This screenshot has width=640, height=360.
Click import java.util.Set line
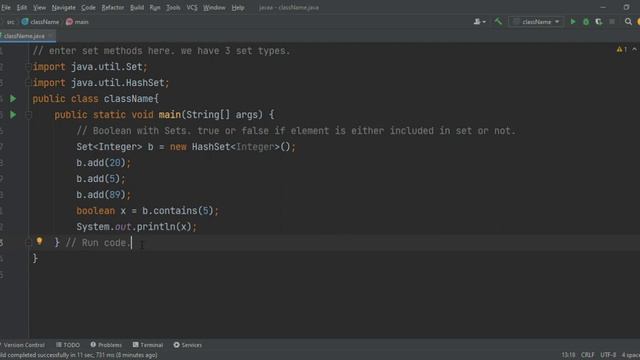(90, 67)
